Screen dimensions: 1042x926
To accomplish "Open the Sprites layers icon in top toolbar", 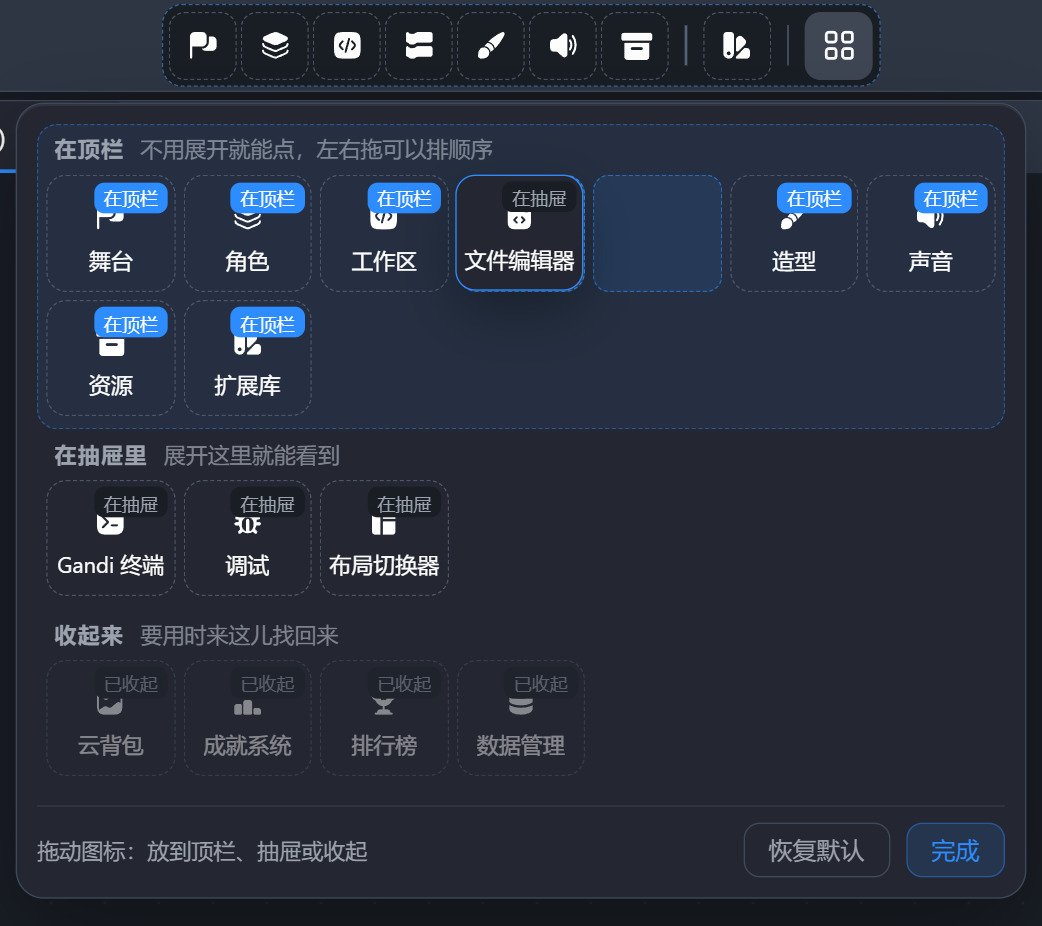I will [275, 46].
